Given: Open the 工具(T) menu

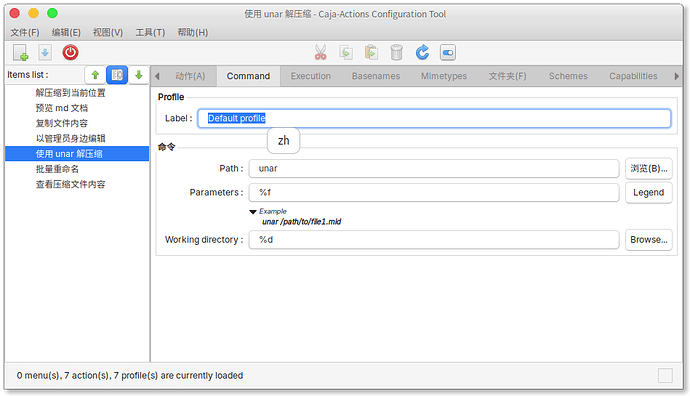Looking at the screenshot, I should tap(150, 33).
